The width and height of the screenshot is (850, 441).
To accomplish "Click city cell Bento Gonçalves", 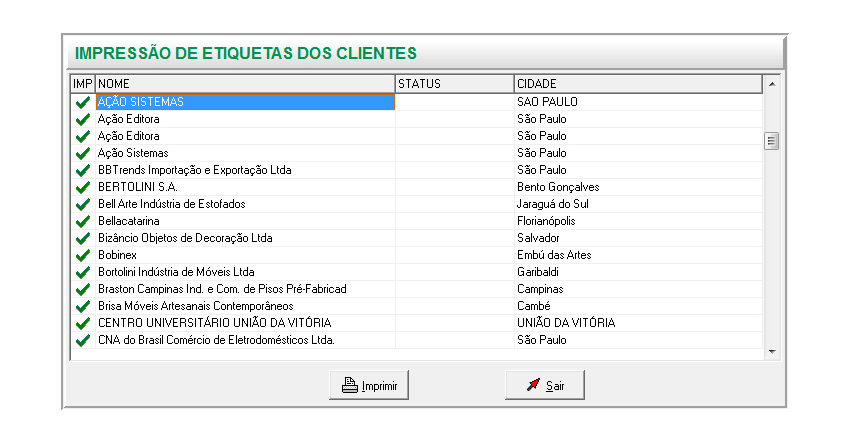I will (x=639, y=187).
